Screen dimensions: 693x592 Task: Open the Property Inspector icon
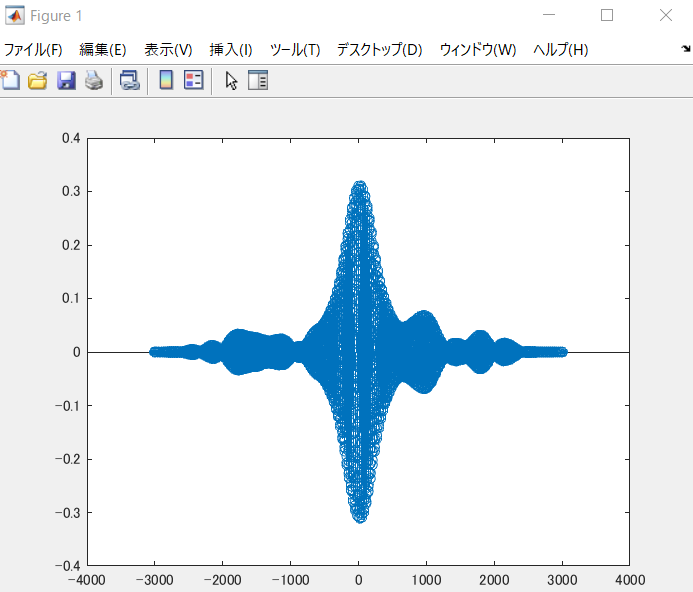pyautogui.click(x=258, y=80)
